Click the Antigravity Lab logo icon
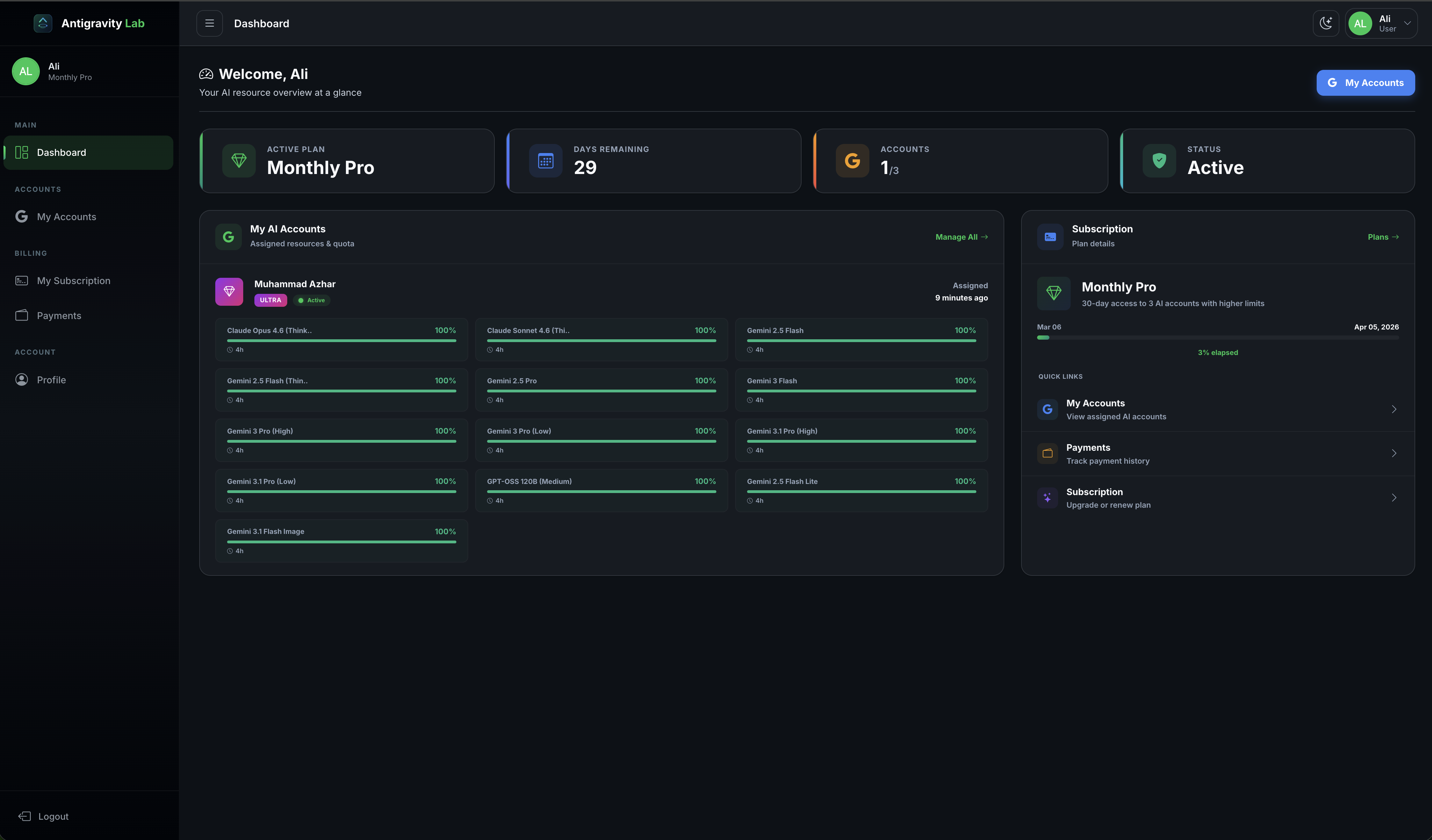This screenshot has width=1432, height=840. [x=43, y=23]
